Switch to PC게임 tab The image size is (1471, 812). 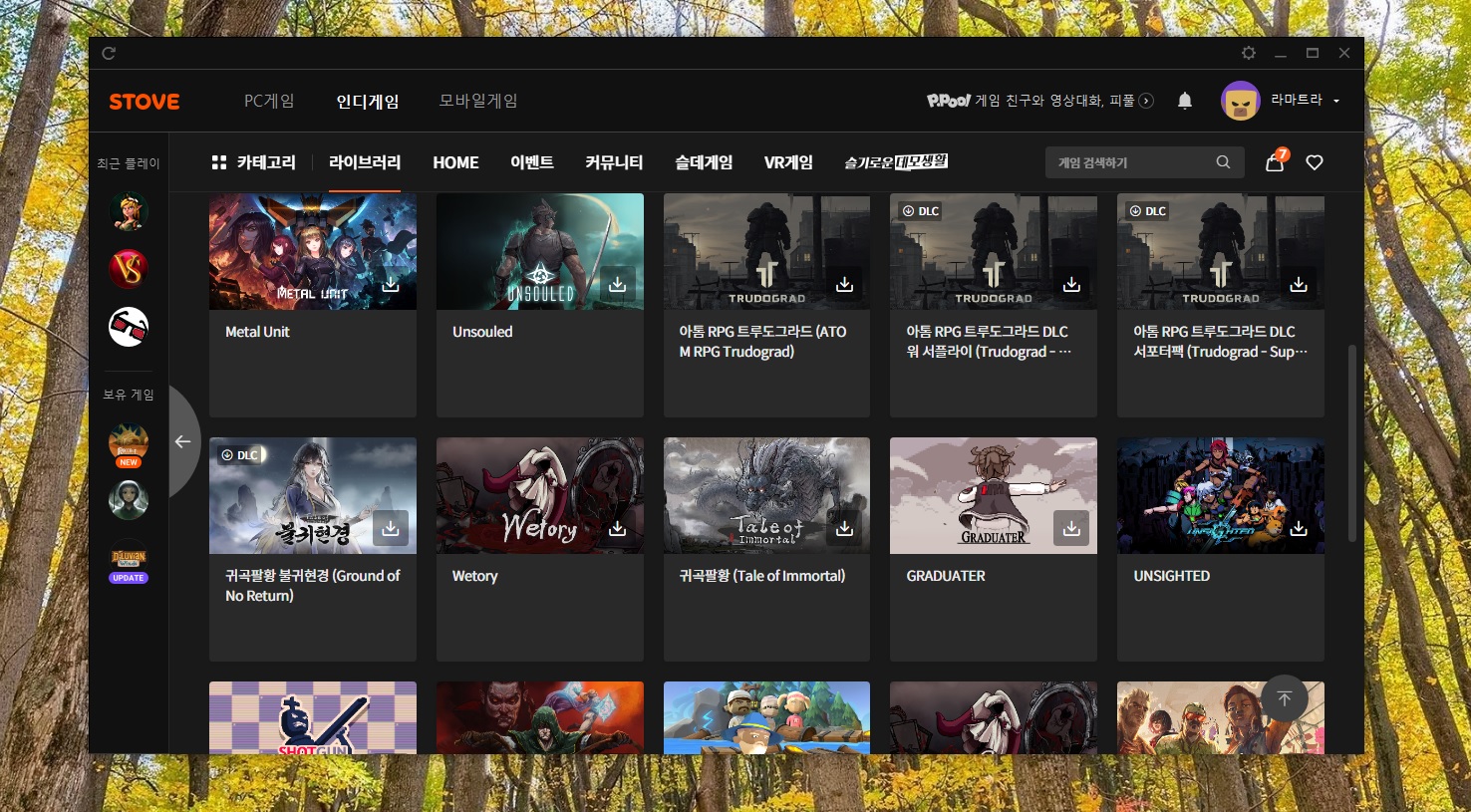pos(269,101)
